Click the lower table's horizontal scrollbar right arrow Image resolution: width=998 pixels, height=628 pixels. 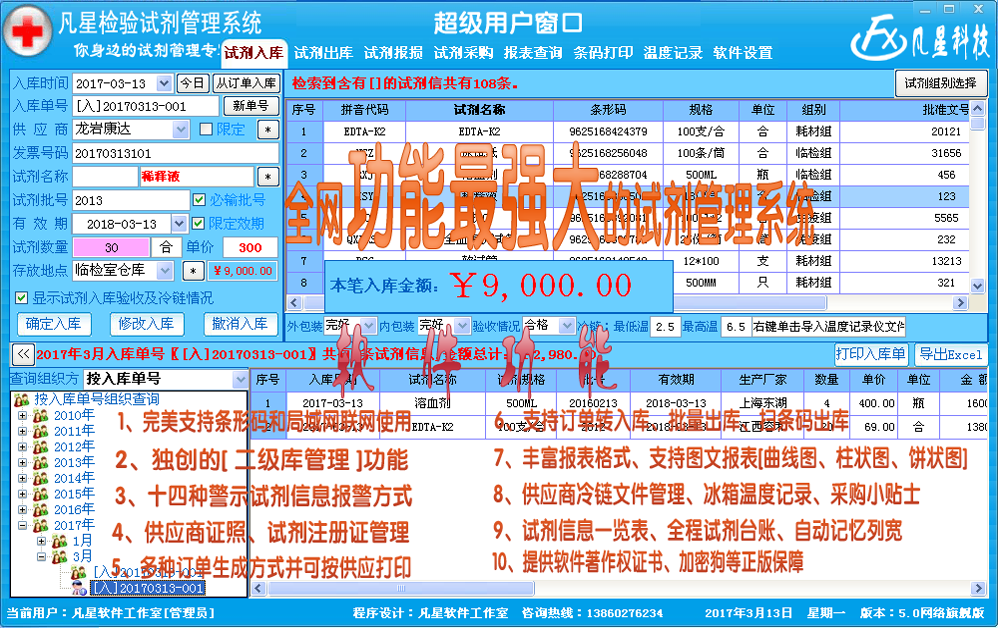(x=978, y=588)
